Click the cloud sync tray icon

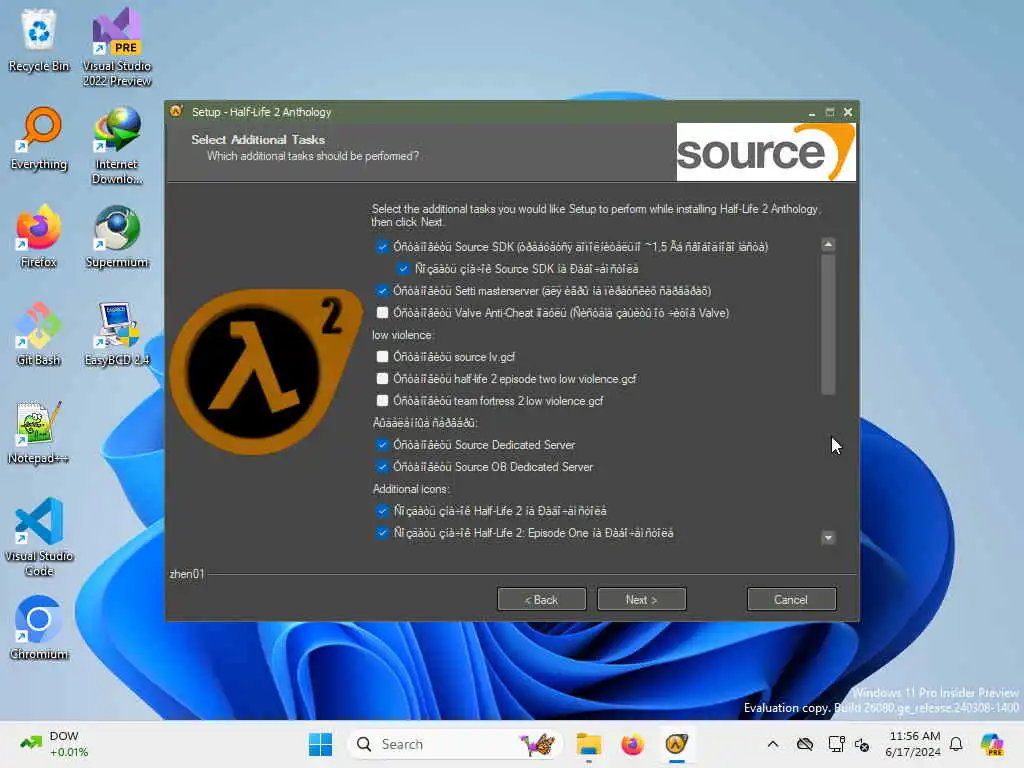point(805,744)
